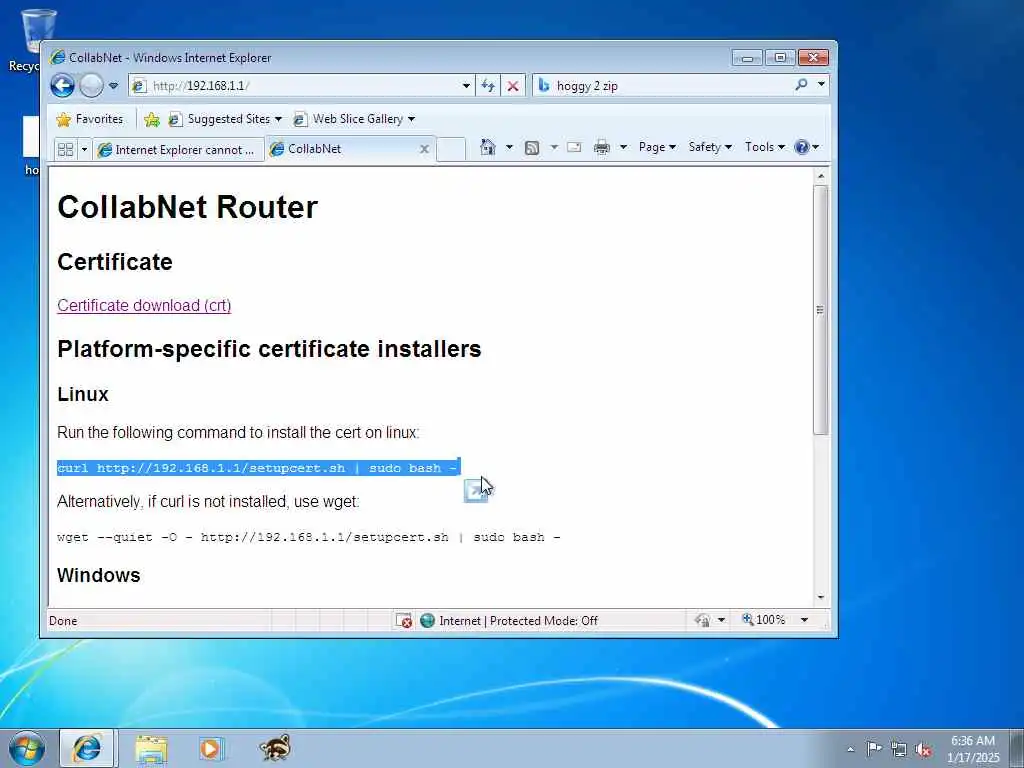This screenshot has height=768, width=1024.
Task: Click the wget --quiet setupcert.sh command text
Action: [x=308, y=537]
